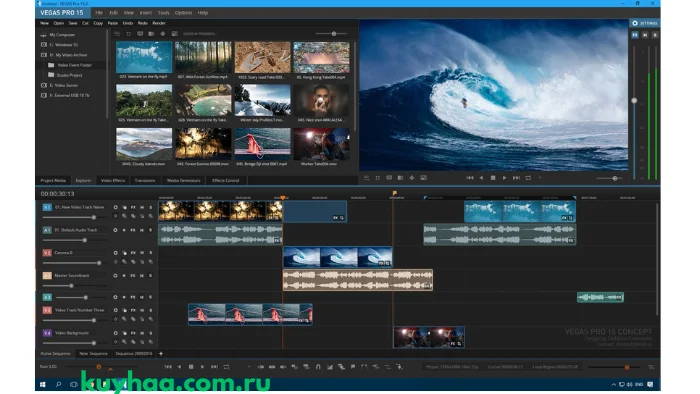Open dropdown arrow after bottom transport loop button

(x=249, y=367)
